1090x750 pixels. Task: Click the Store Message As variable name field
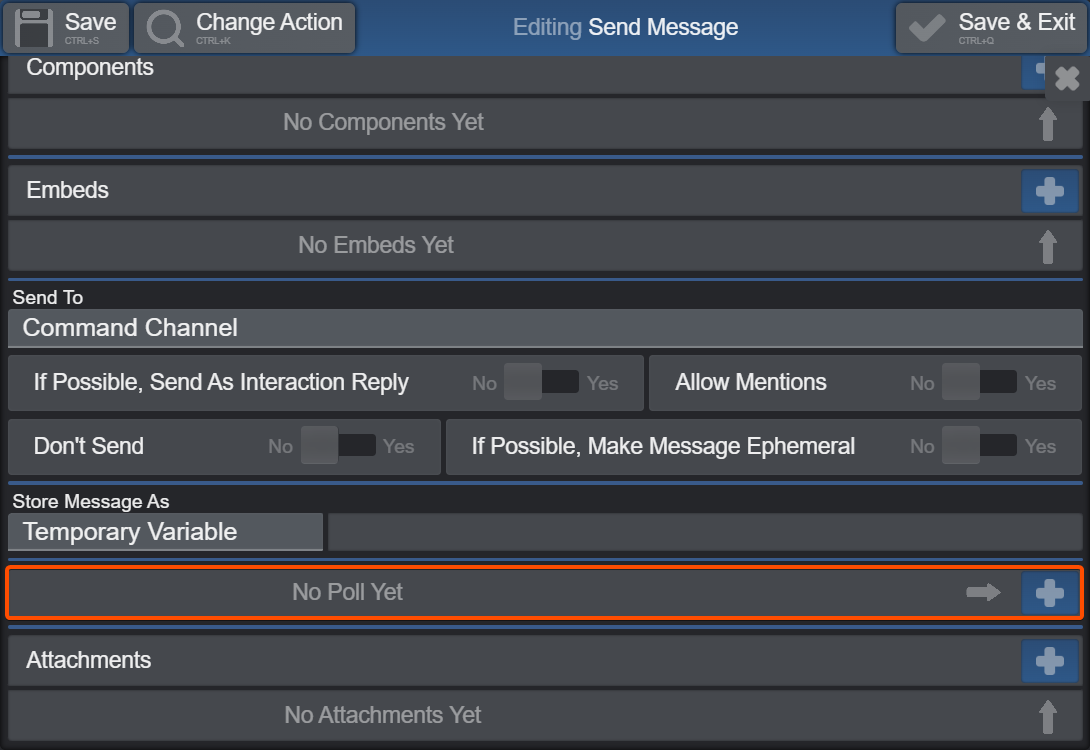tap(705, 532)
